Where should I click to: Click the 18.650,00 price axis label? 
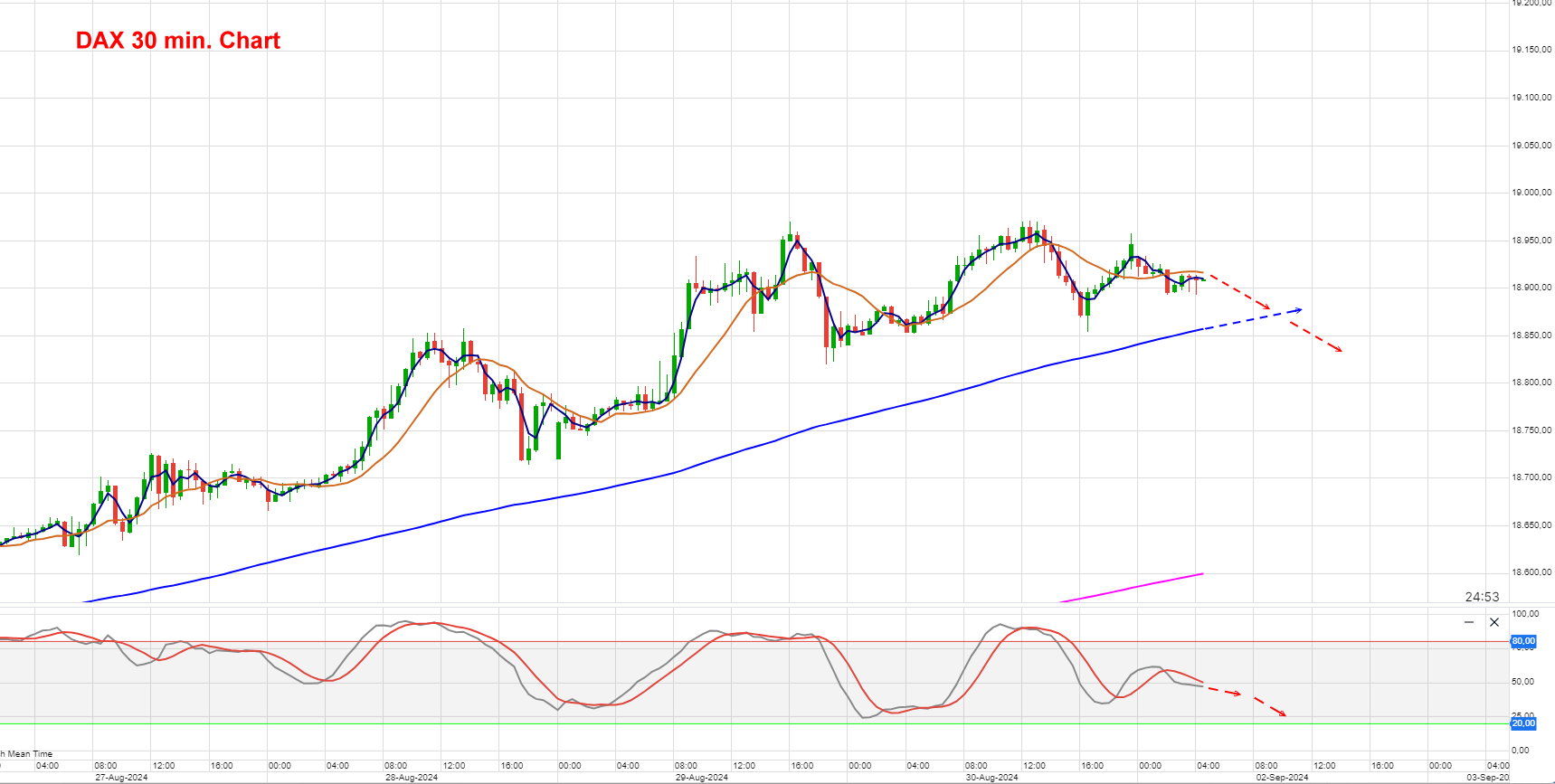click(x=1531, y=525)
